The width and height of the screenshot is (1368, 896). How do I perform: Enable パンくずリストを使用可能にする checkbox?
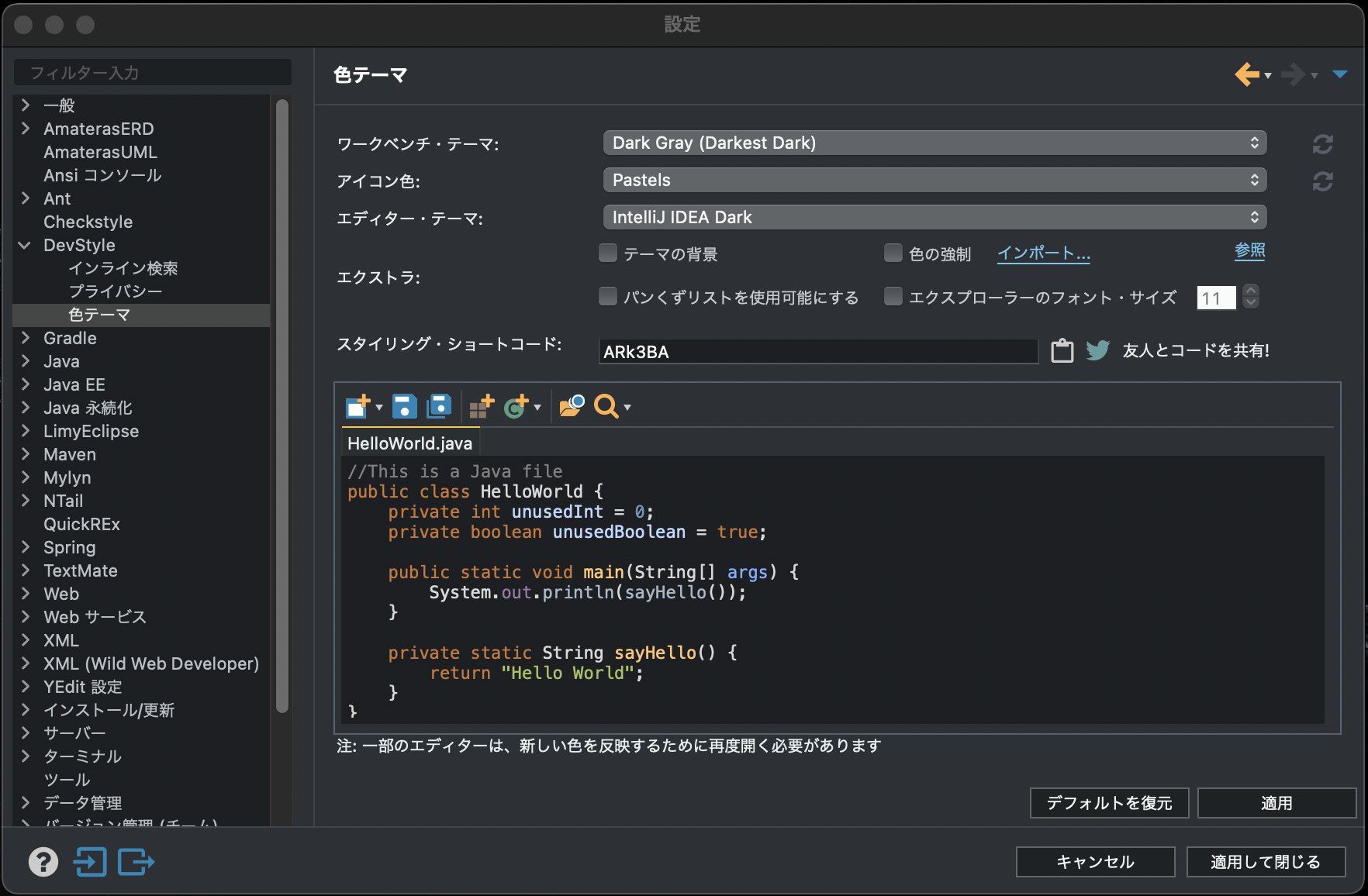tap(608, 297)
